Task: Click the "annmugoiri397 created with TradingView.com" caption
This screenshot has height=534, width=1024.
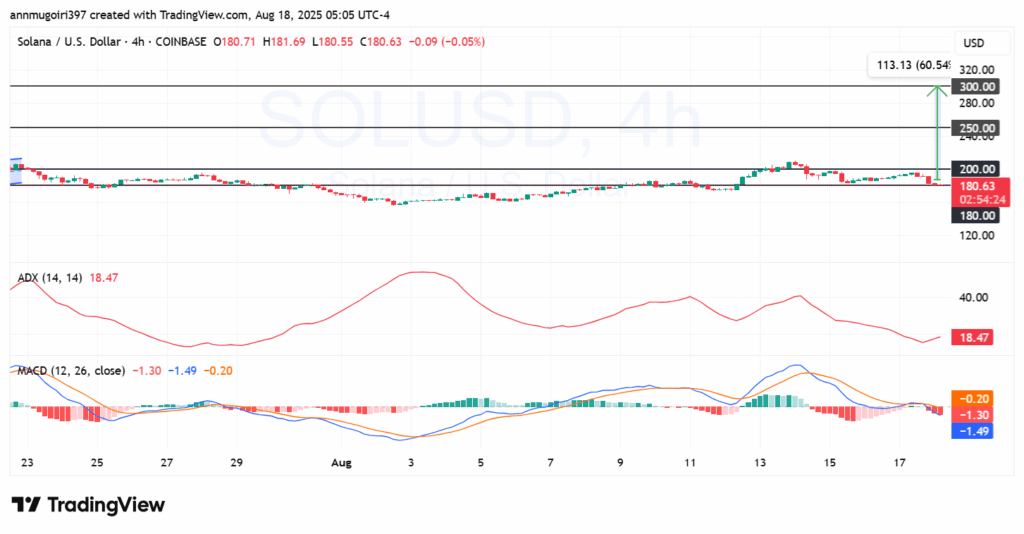Action: pos(129,14)
